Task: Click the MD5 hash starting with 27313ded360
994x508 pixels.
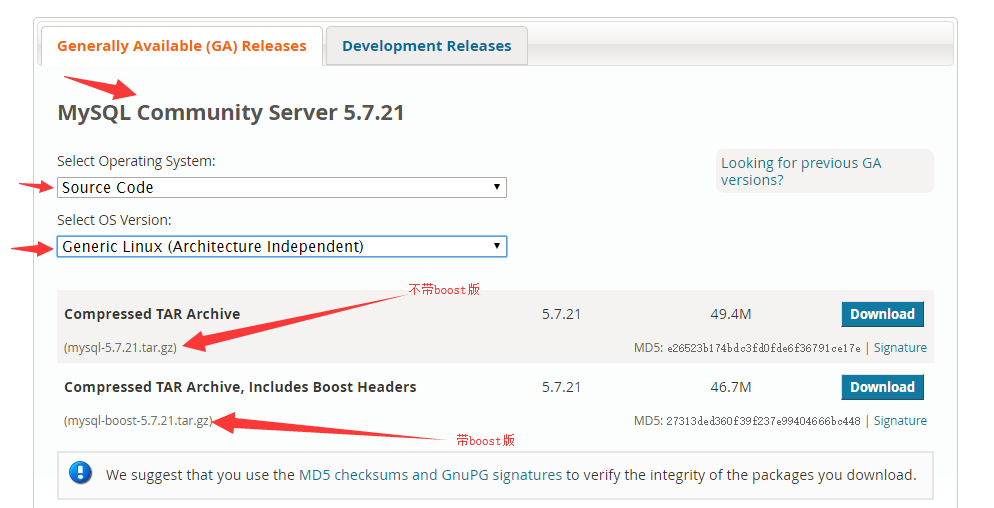Action: (763, 421)
